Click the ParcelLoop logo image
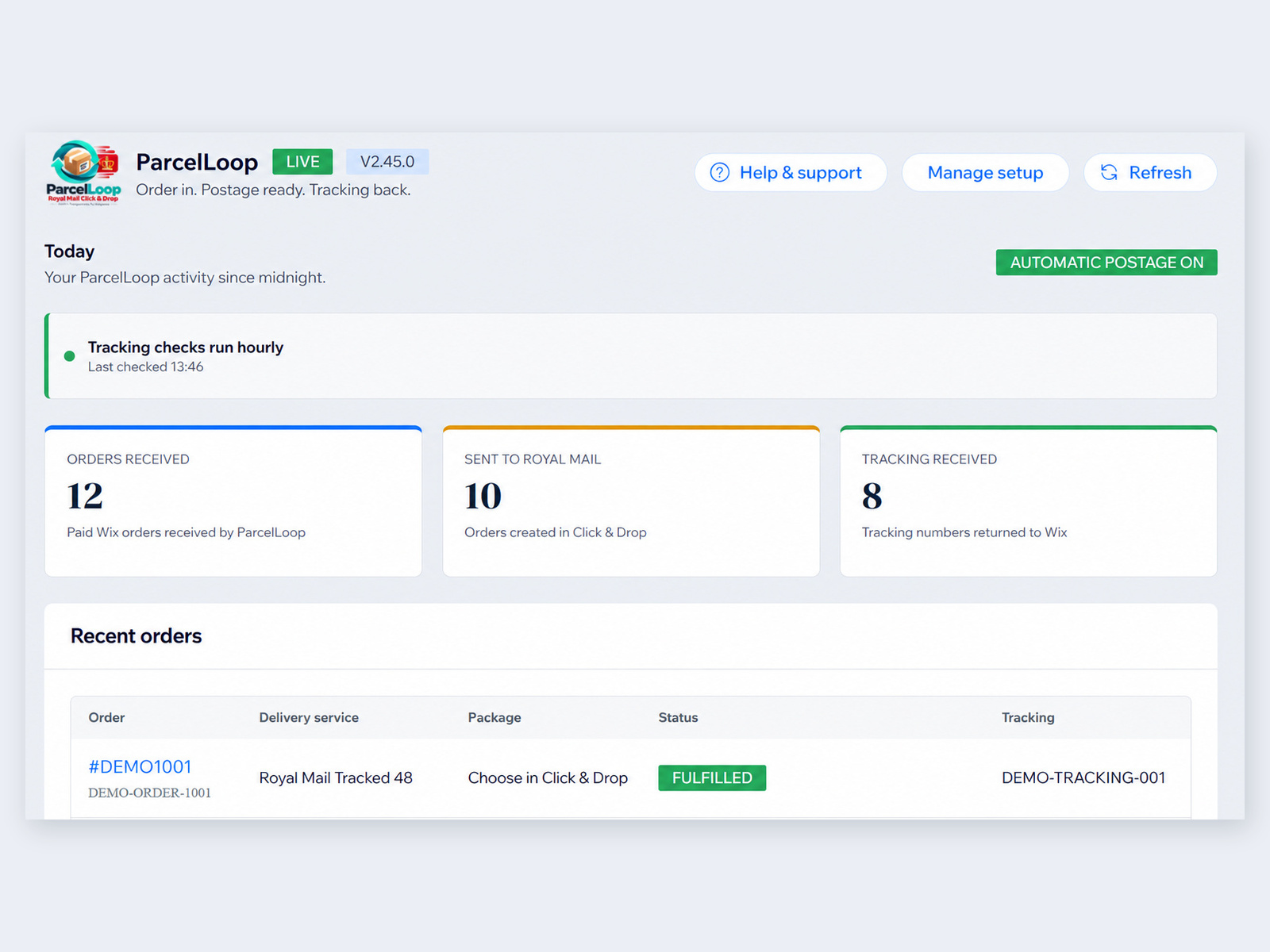Image resolution: width=1270 pixels, height=952 pixels. 83,172
